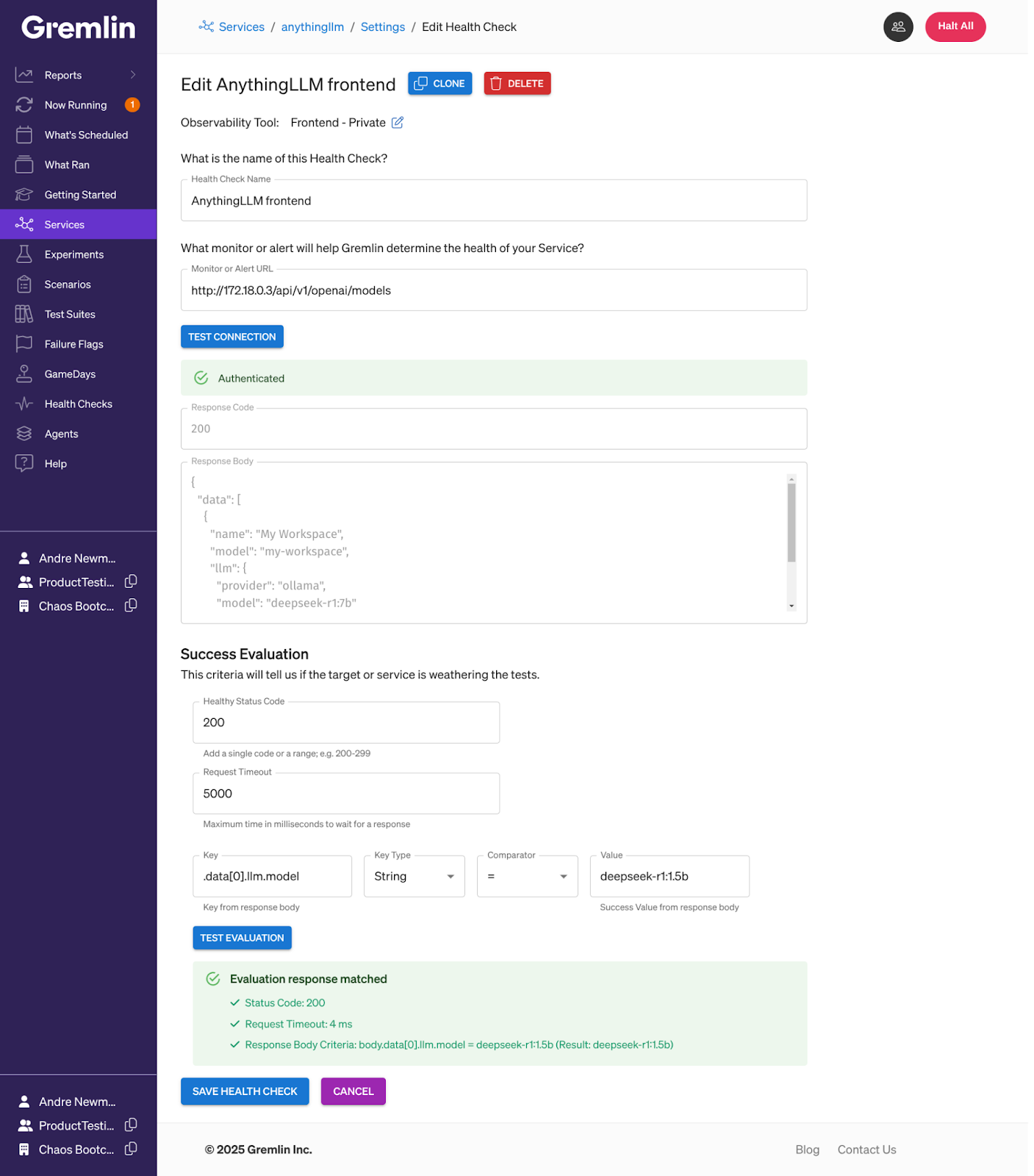Click the Failure Flags flag icon

[24, 344]
